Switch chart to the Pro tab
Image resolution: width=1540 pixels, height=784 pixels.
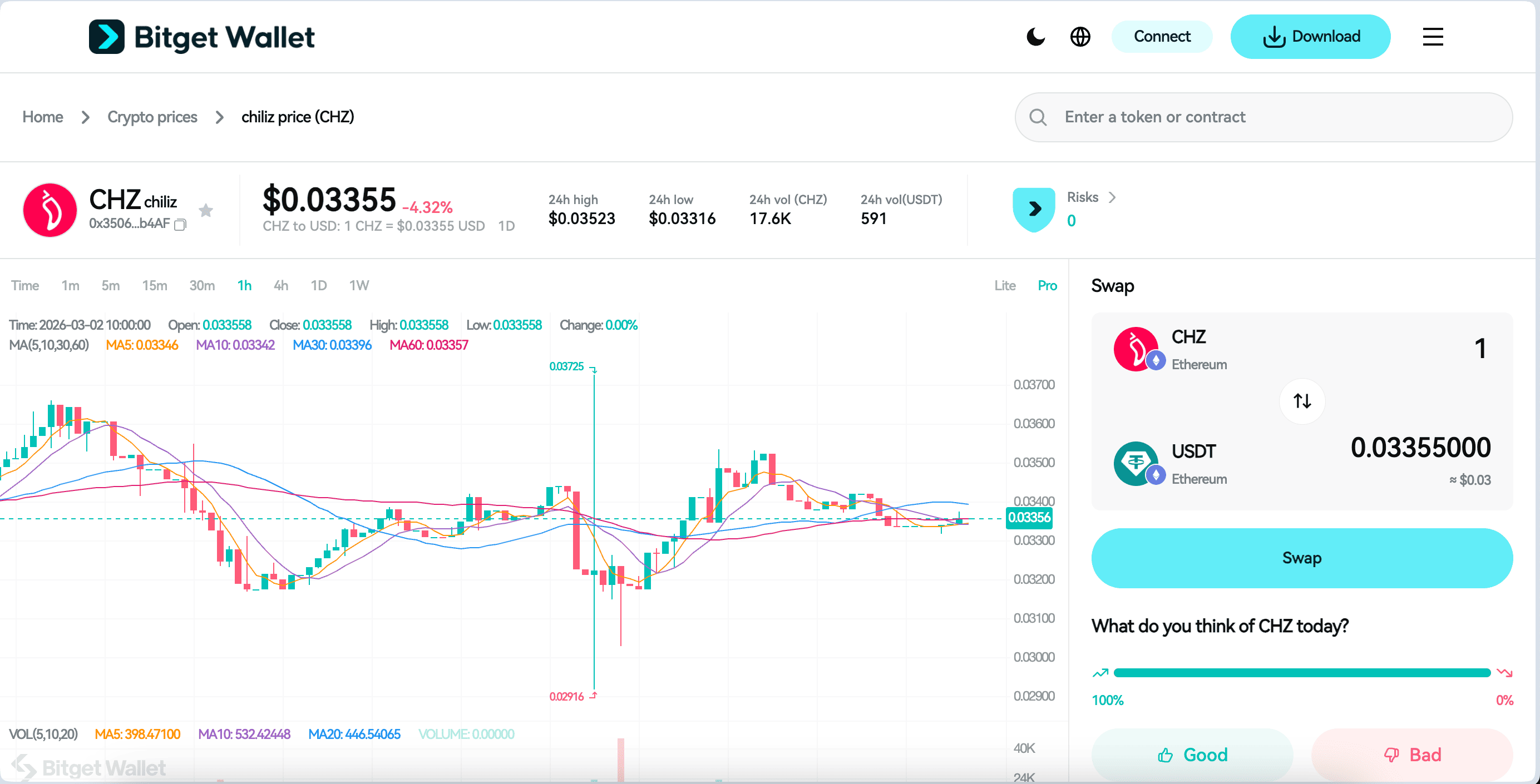[1047, 285]
